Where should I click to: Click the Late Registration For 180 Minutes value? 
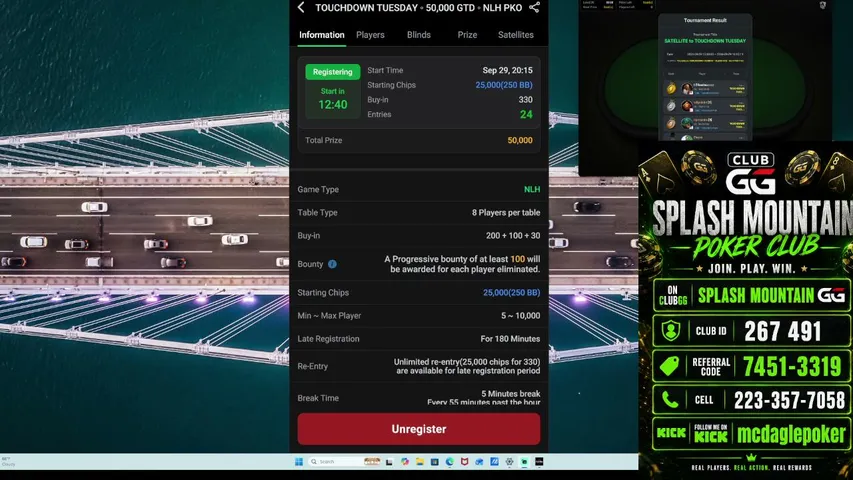[510, 339]
